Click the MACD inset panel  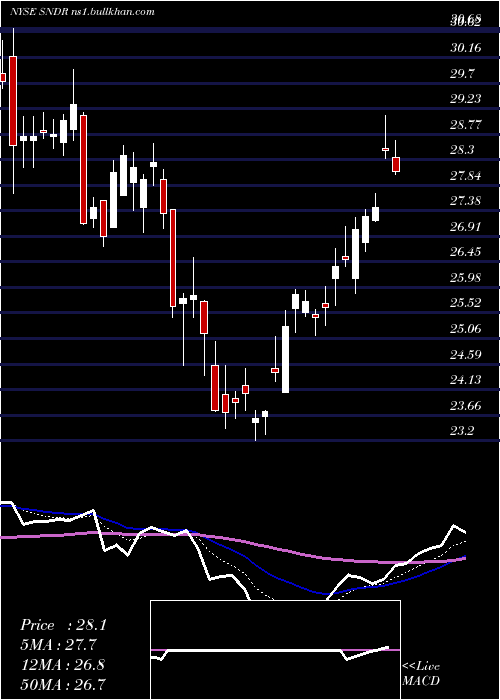[x=275, y=650]
